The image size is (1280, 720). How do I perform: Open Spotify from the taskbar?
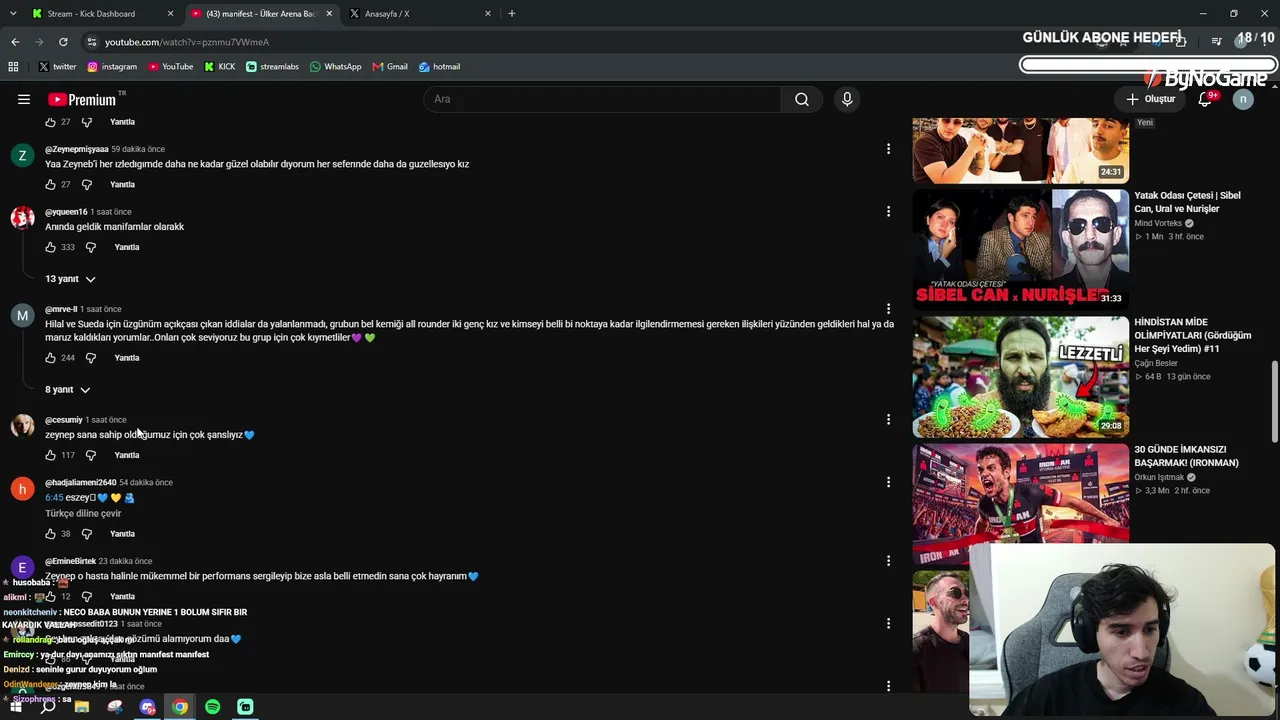[212, 707]
